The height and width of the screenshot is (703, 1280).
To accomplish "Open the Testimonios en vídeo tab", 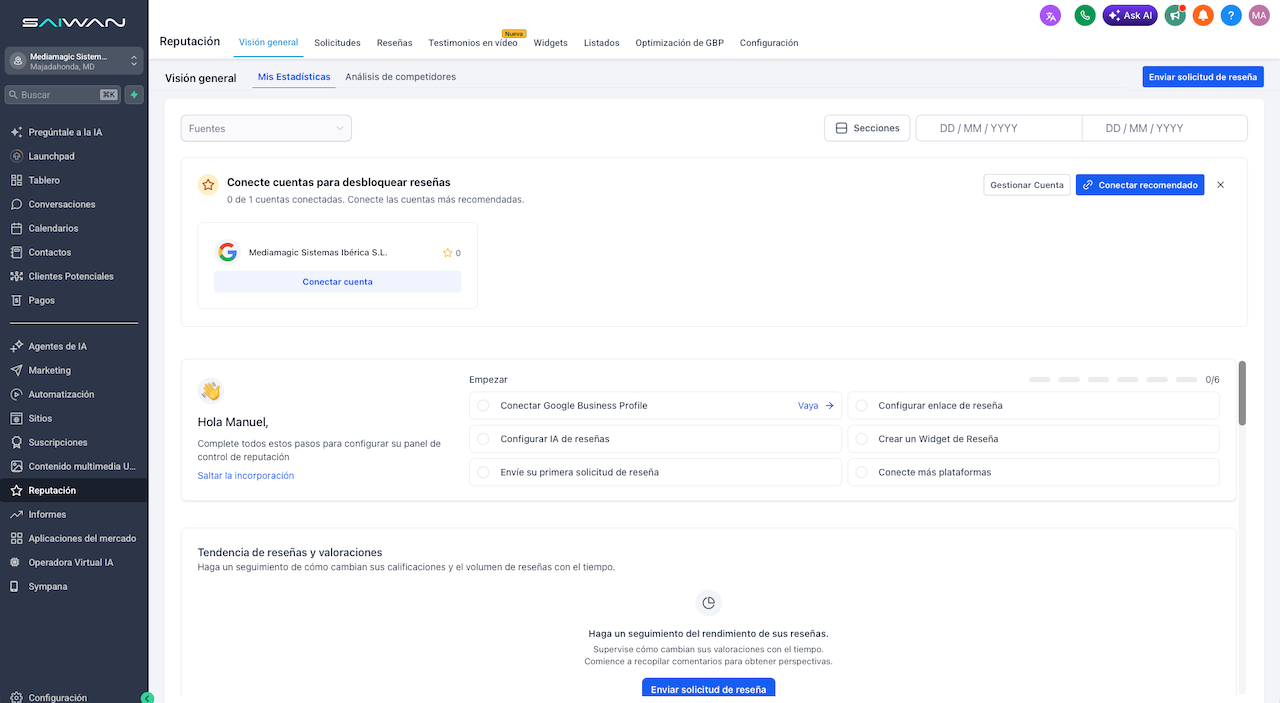I will pyautogui.click(x=473, y=43).
